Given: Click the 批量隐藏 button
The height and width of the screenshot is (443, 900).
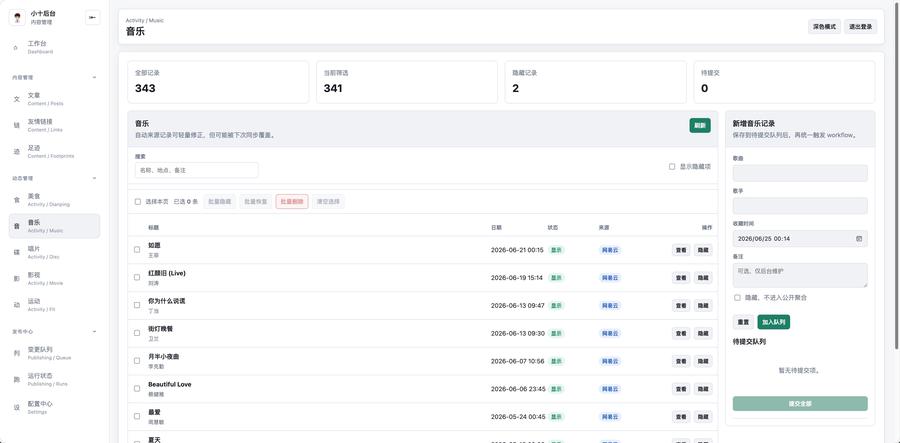Looking at the screenshot, I should coord(220,201).
